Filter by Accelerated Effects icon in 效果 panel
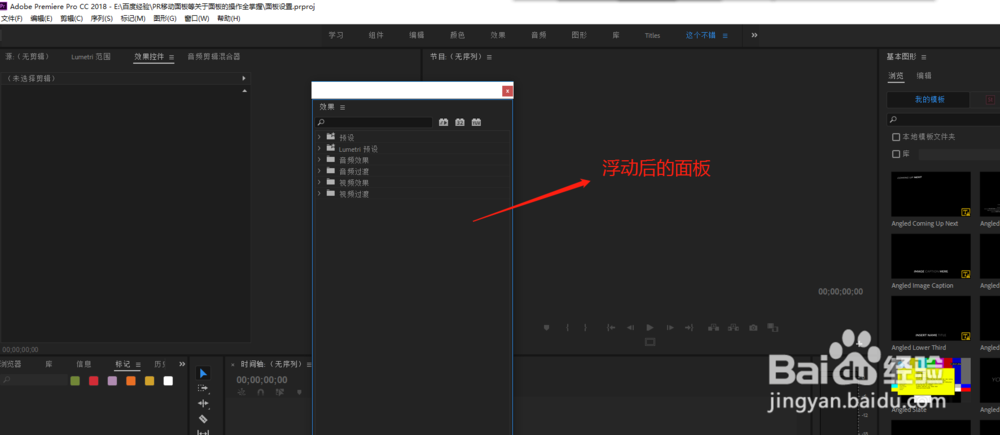The height and width of the screenshot is (435, 1000). point(444,122)
